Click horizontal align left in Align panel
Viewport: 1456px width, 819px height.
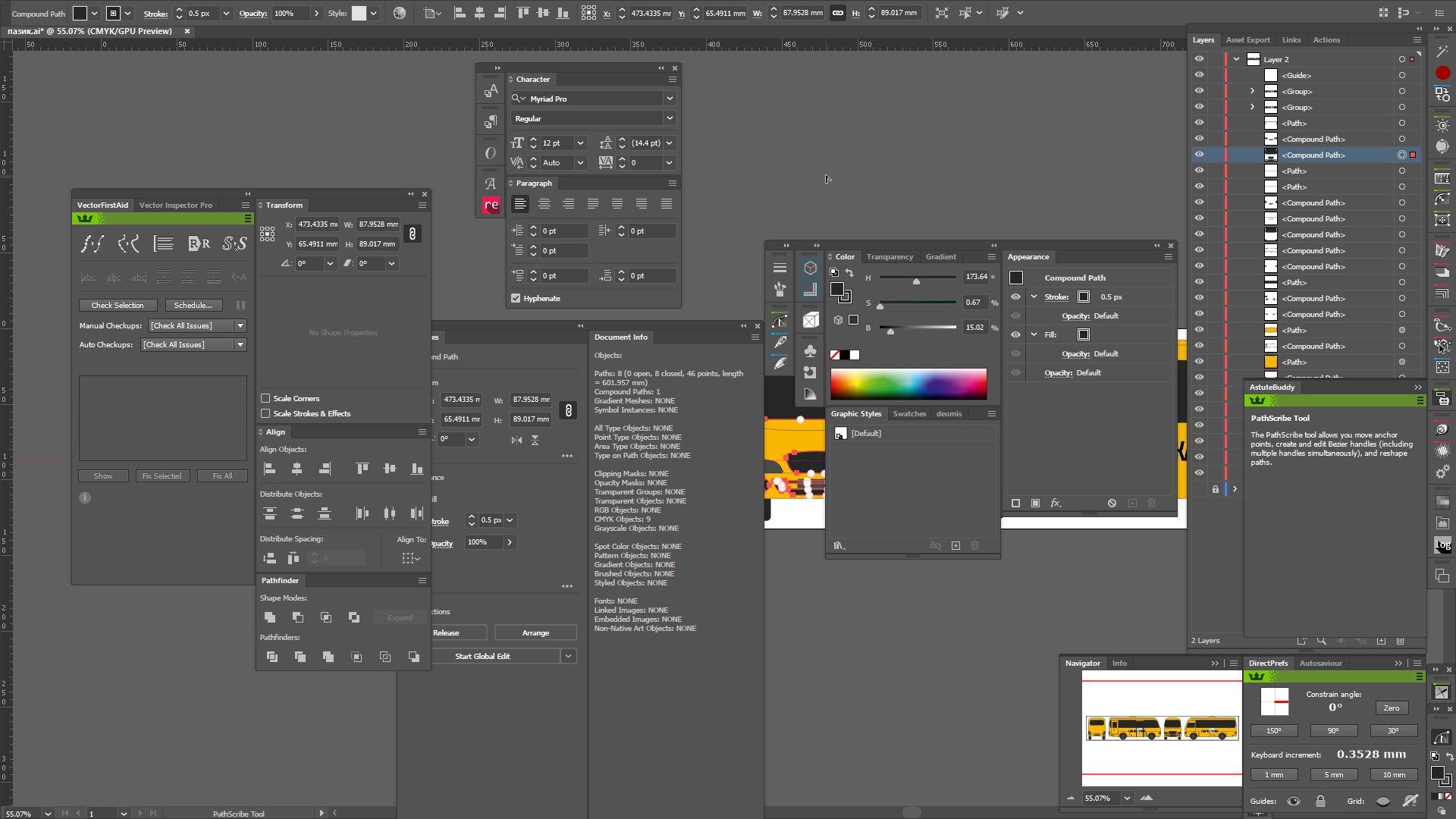(269, 469)
